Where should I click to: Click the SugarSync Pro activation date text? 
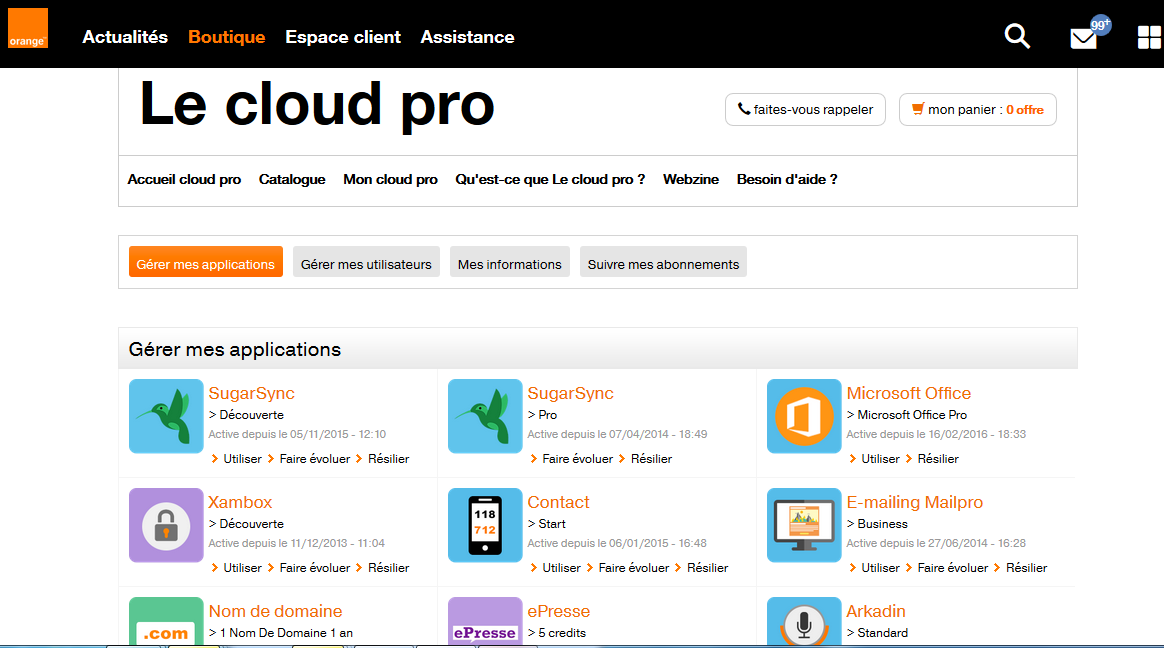point(618,434)
